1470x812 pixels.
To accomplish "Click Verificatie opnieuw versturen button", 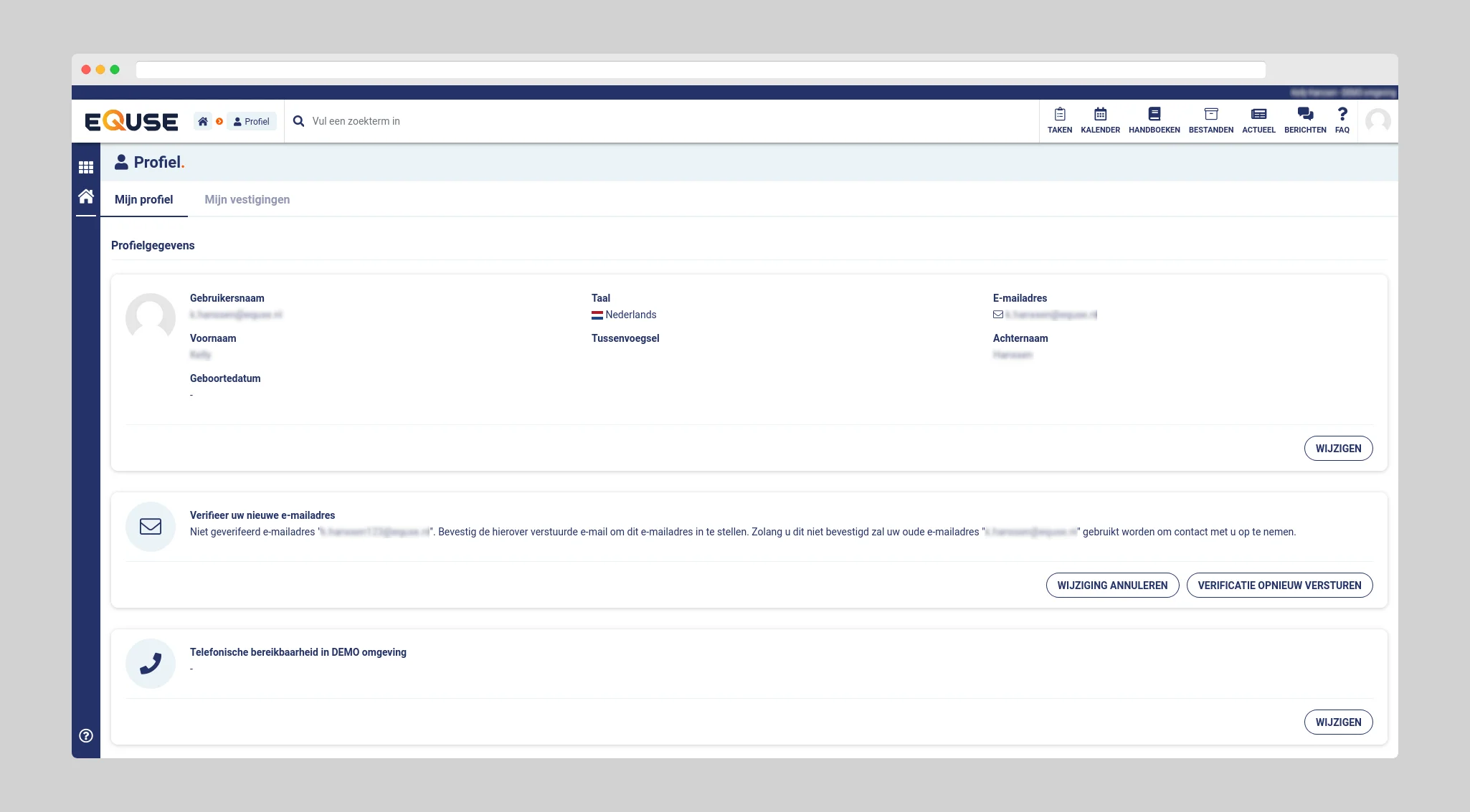I will pyautogui.click(x=1279, y=586).
